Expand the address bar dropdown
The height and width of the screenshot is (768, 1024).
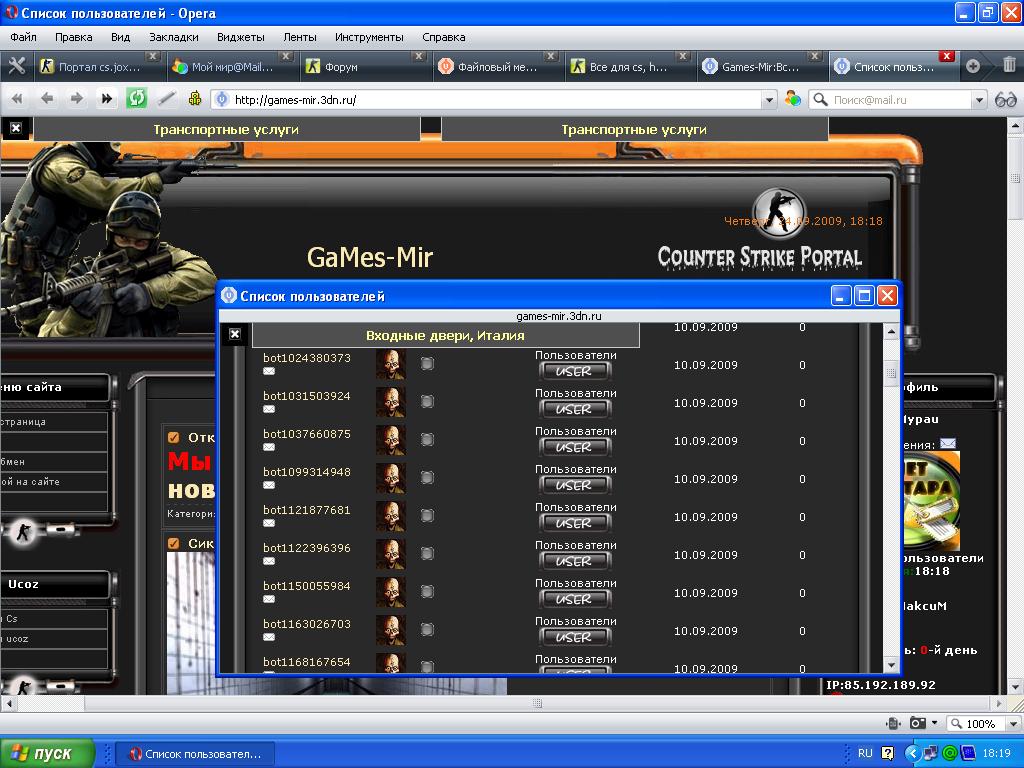click(x=769, y=100)
